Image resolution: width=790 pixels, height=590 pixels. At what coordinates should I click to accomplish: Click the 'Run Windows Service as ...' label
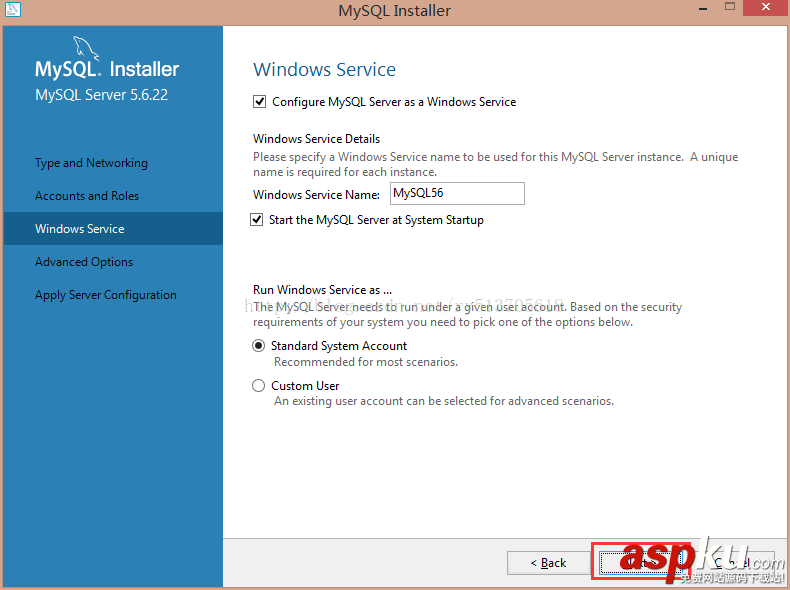tap(322, 290)
